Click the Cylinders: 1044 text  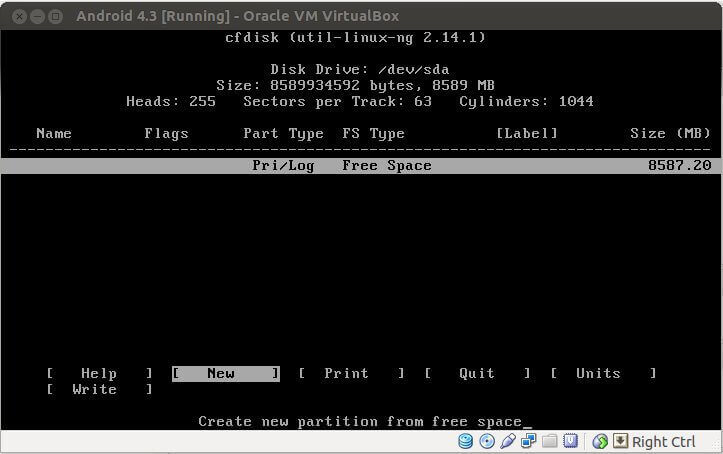click(527, 101)
